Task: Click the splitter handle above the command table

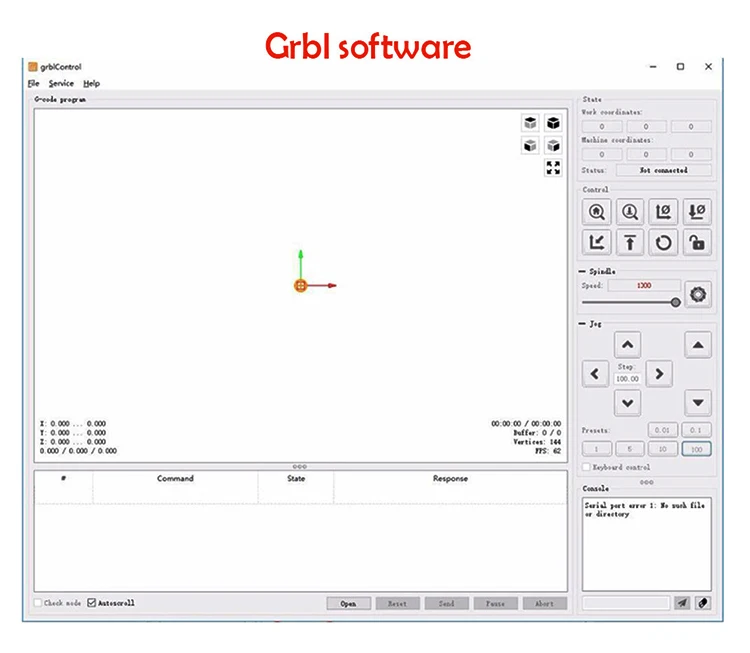Action: click(x=299, y=466)
